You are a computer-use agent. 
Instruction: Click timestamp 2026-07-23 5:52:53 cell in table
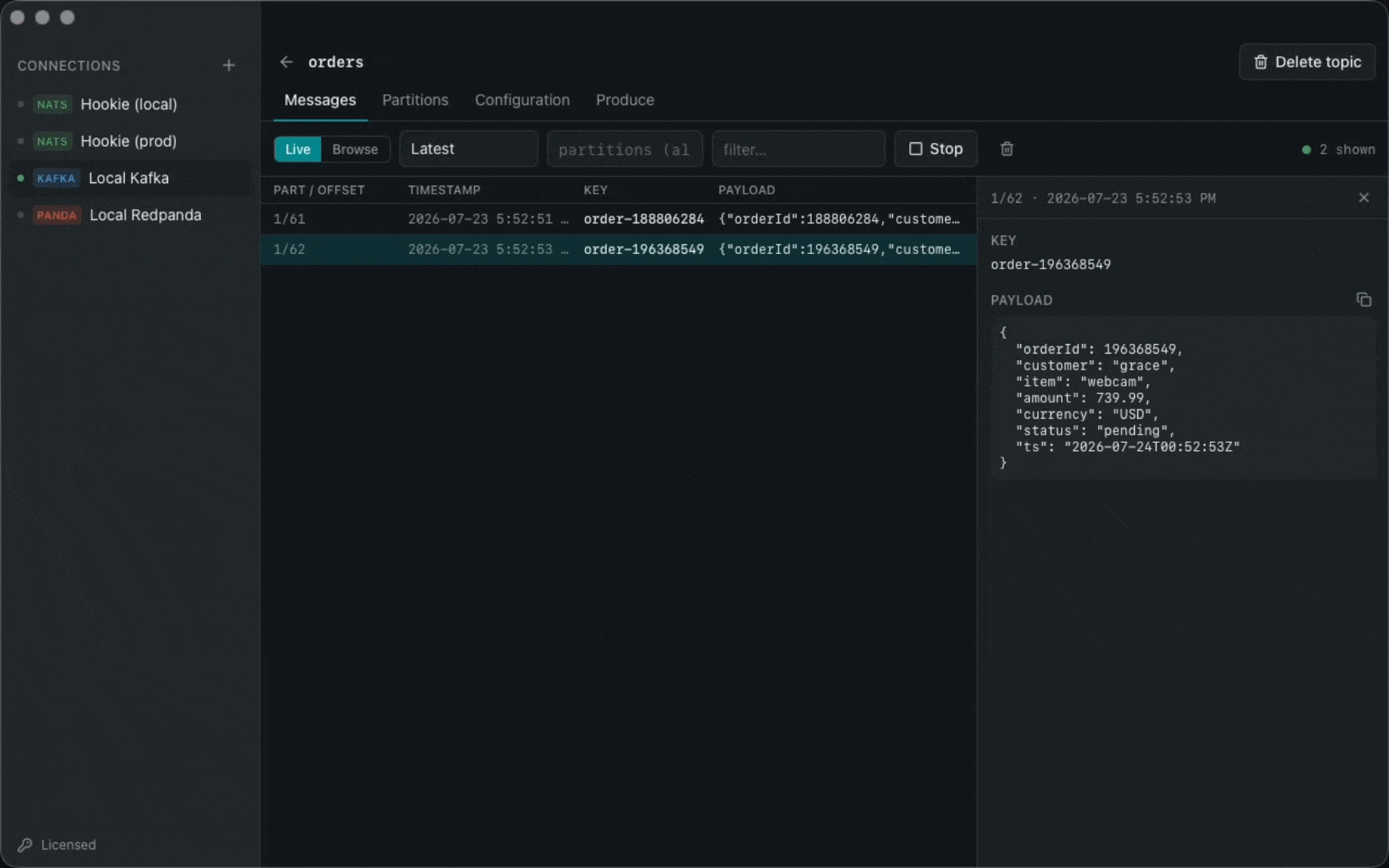(488, 249)
